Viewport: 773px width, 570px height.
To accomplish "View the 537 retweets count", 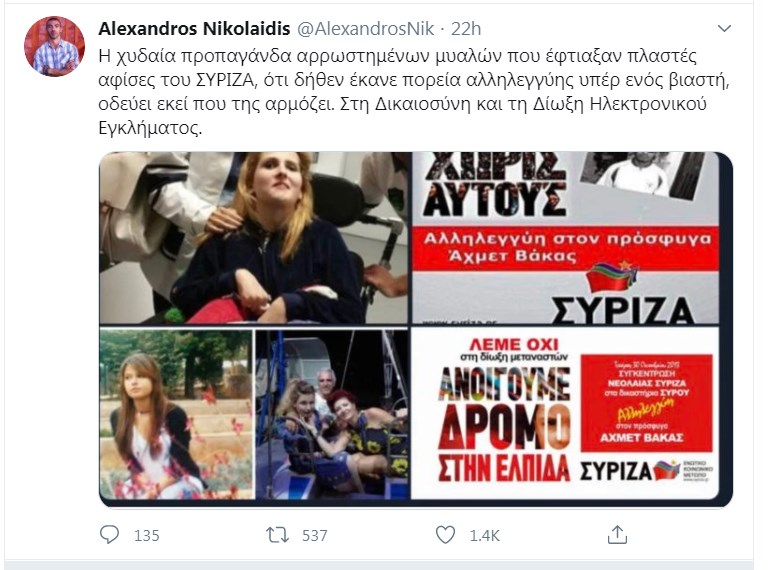I will point(315,535).
